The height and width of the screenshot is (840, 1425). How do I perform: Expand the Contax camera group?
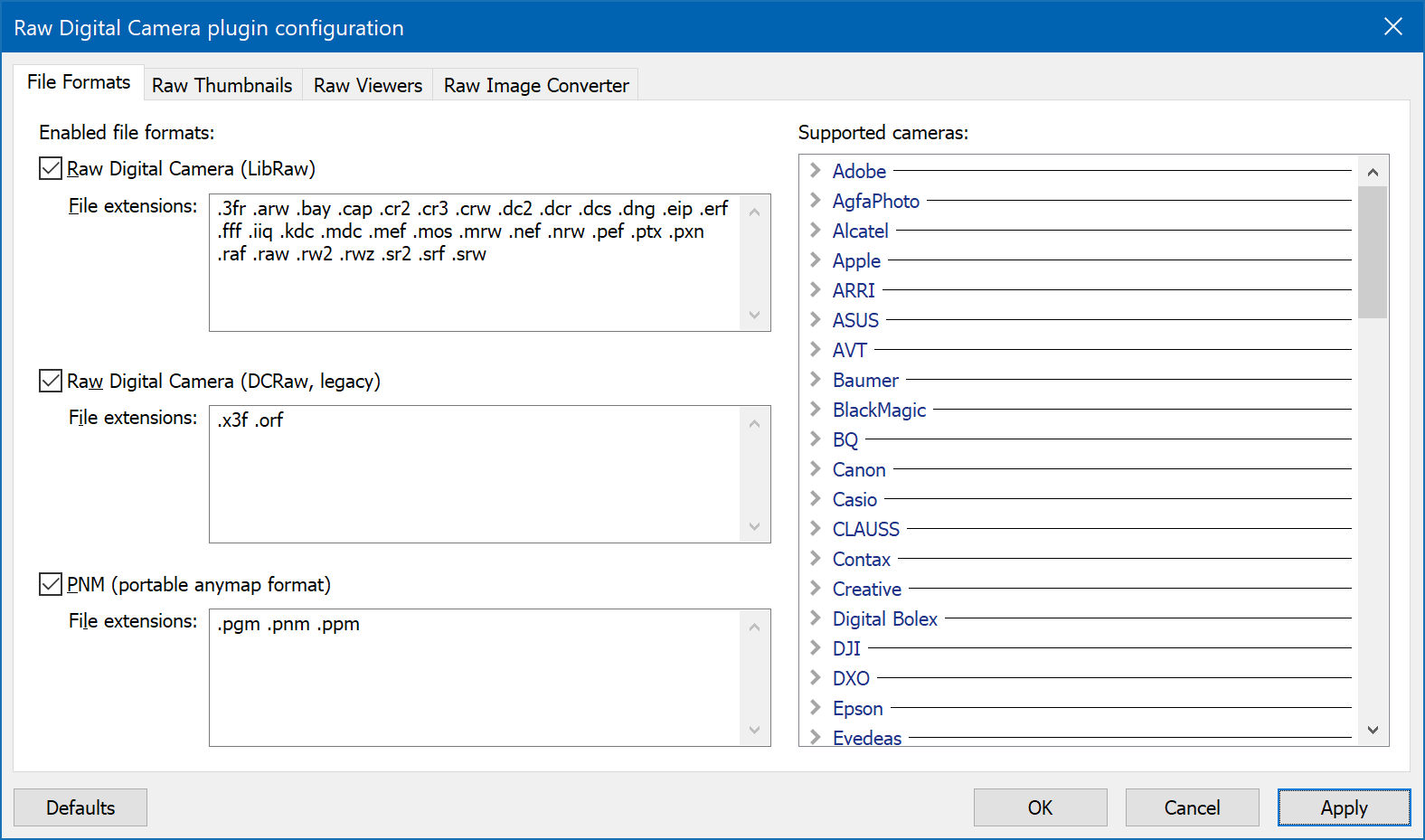tap(815, 558)
